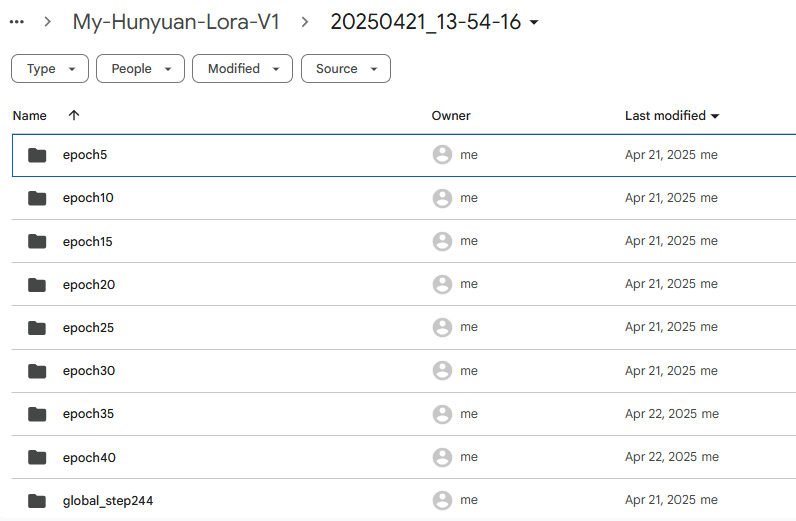Open the Type filter dropdown

(50, 69)
